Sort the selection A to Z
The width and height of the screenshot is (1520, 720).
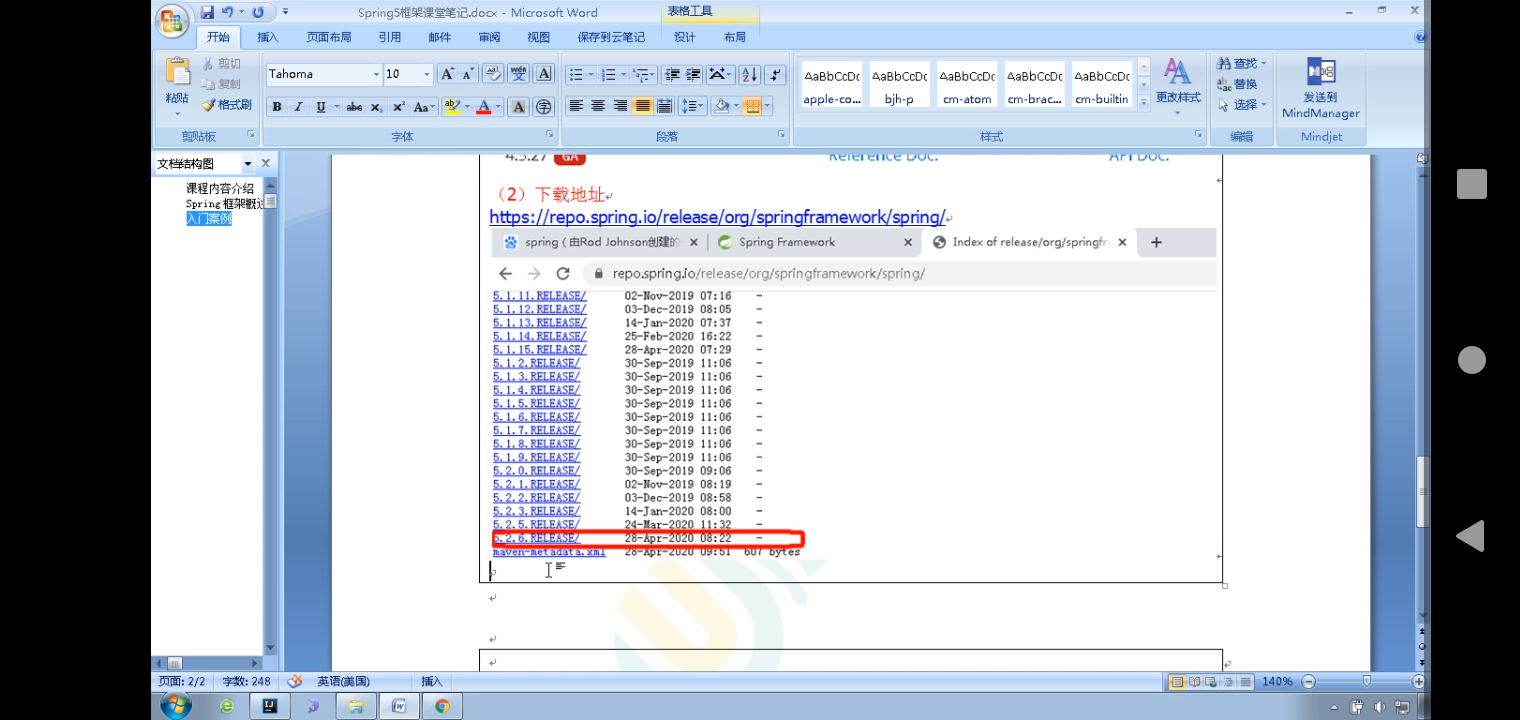(x=749, y=75)
